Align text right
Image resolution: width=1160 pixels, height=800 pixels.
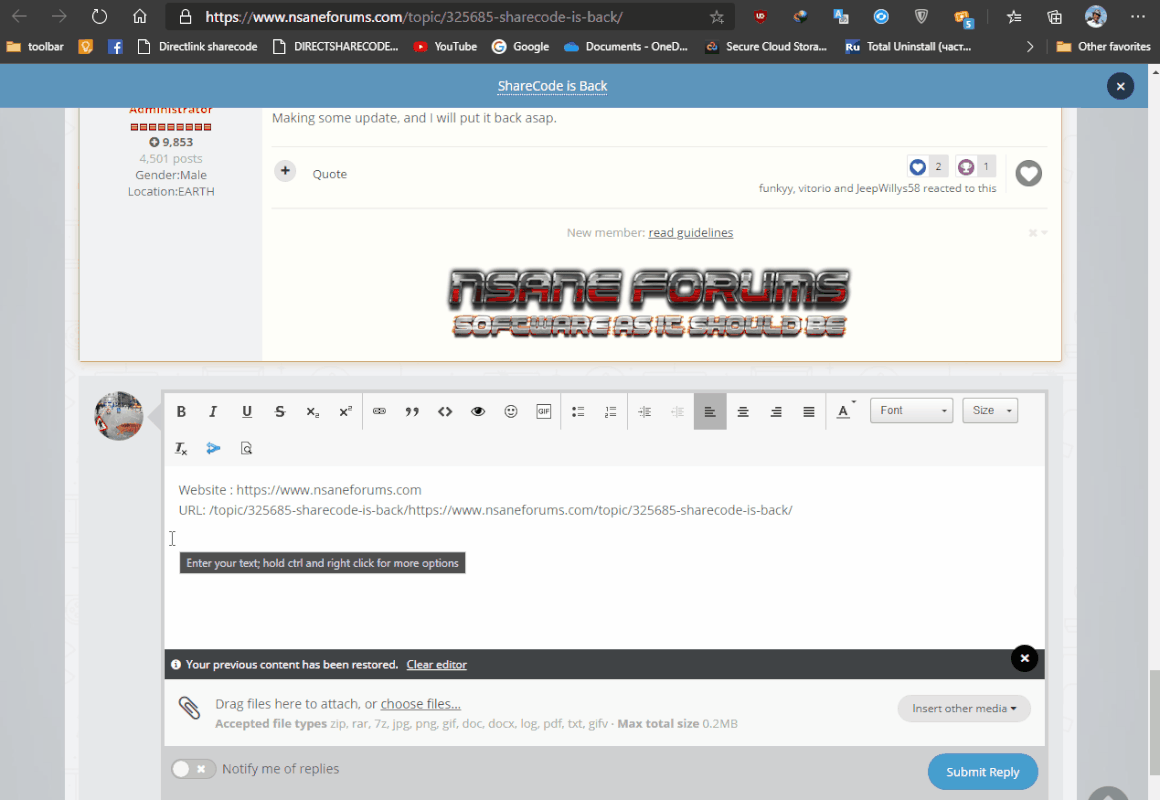[x=776, y=411]
